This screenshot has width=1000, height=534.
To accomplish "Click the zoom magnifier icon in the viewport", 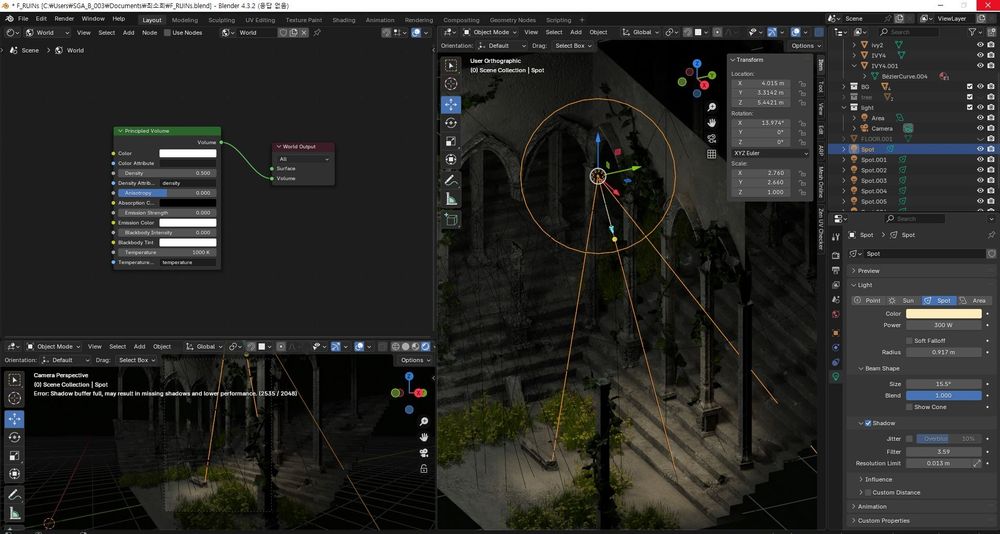I will point(711,106).
